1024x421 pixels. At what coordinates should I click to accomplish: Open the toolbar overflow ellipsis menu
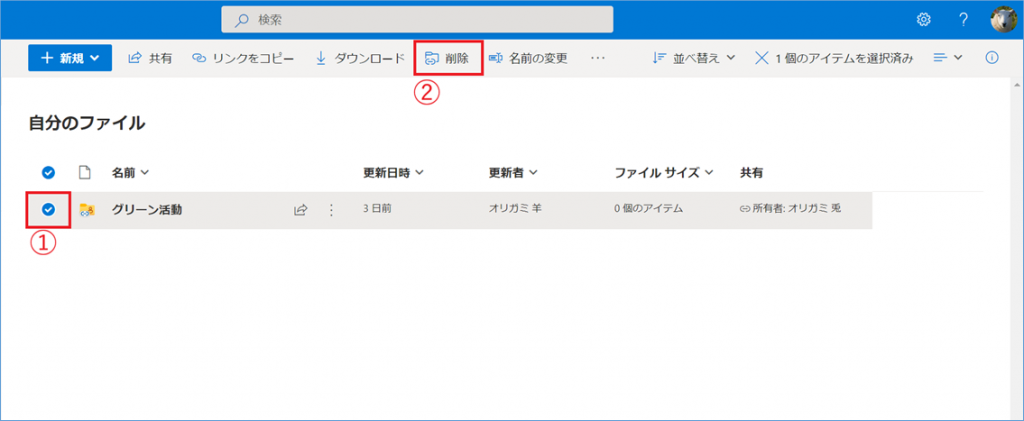pyautogui.click(x=598, y=58)
